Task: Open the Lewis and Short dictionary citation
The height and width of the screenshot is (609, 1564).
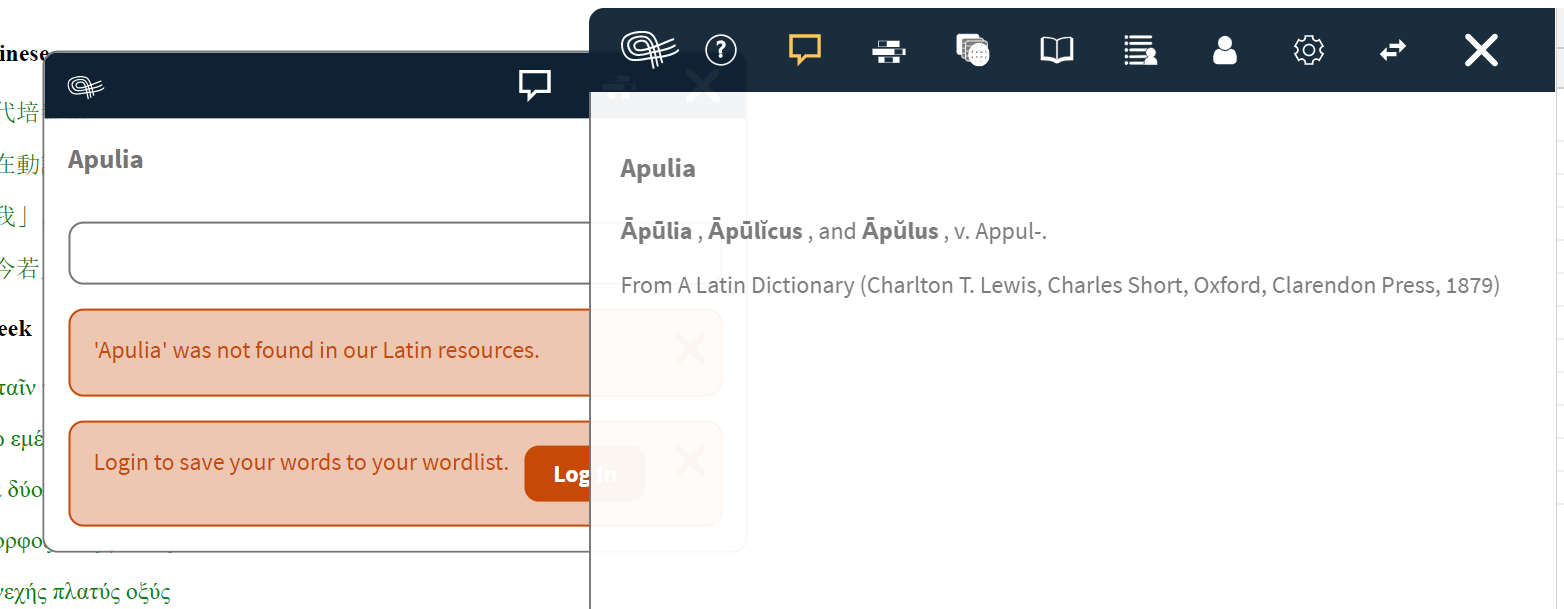Action: [1060, 284]
